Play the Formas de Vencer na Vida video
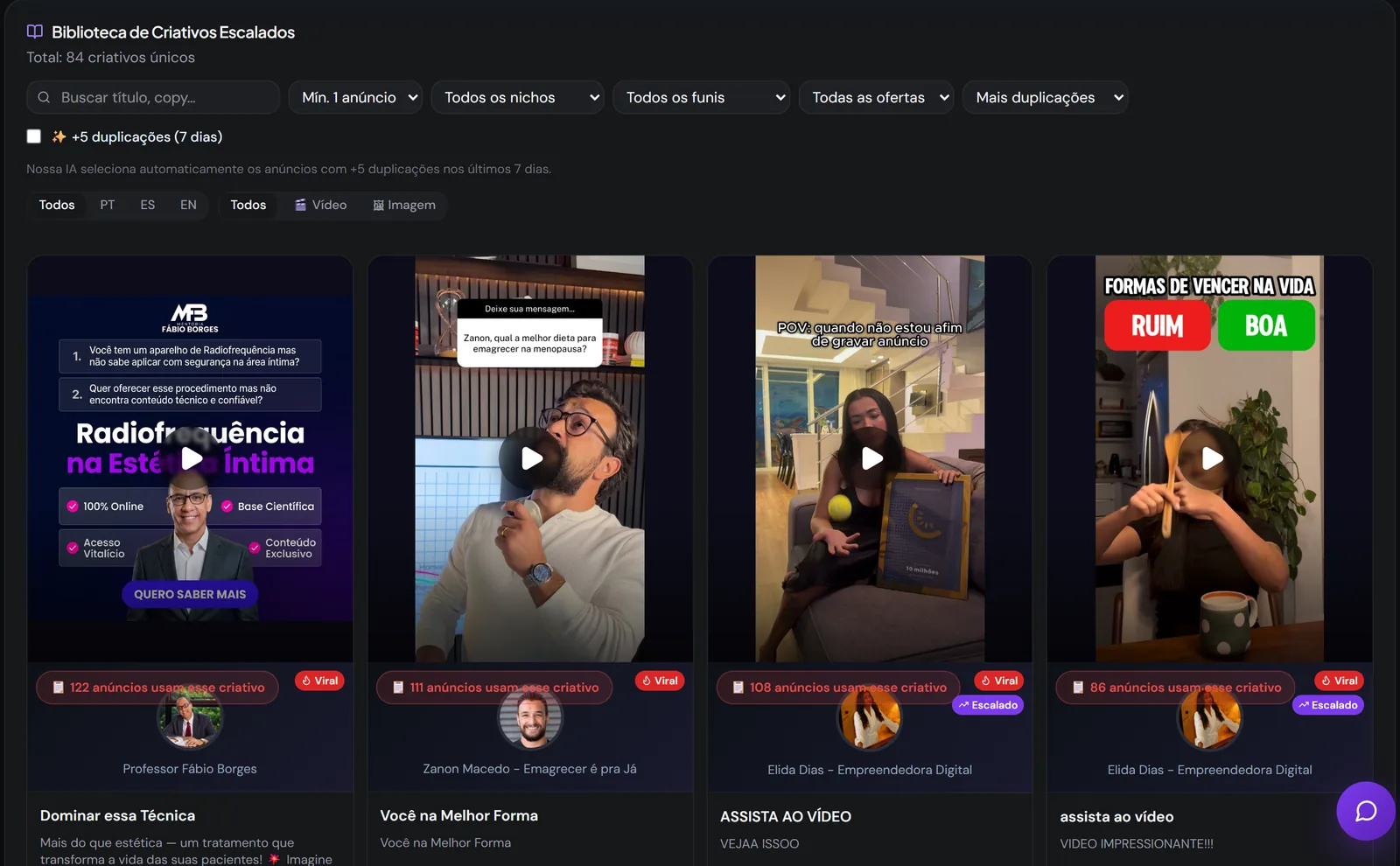This screenshot has height=866, width=1400. tap(1210, 458)
